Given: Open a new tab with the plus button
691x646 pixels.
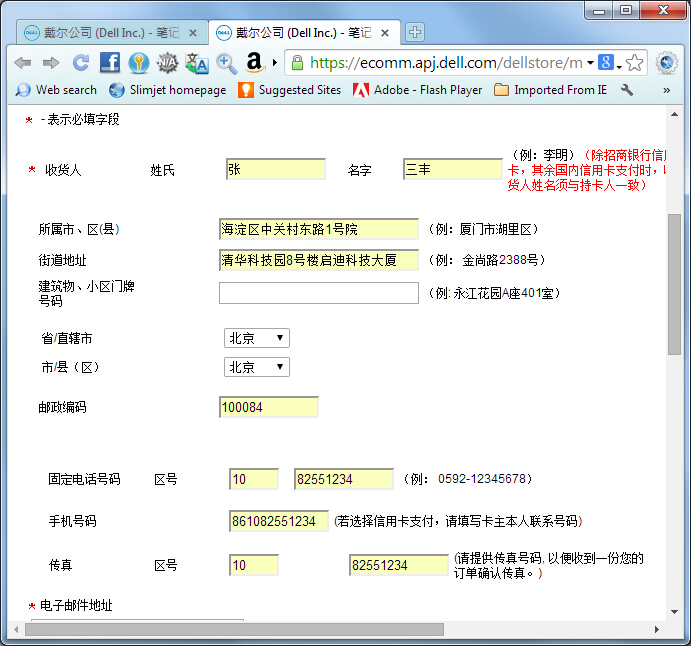Looking at the screenshot, I should coord(415,32).
